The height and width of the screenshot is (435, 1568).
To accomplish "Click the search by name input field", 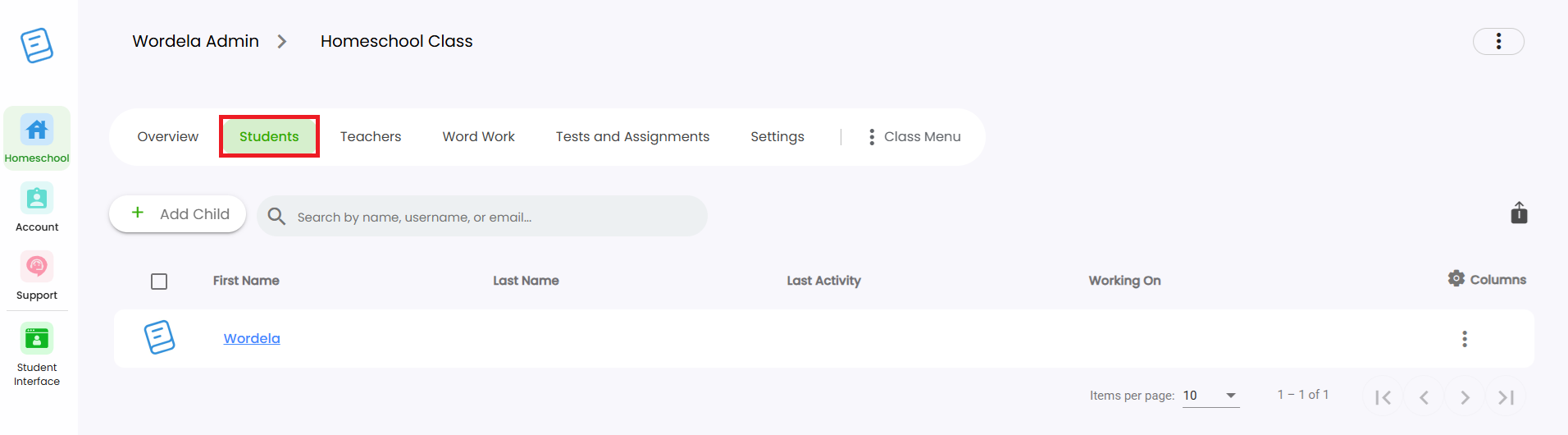I will (482, 217).
